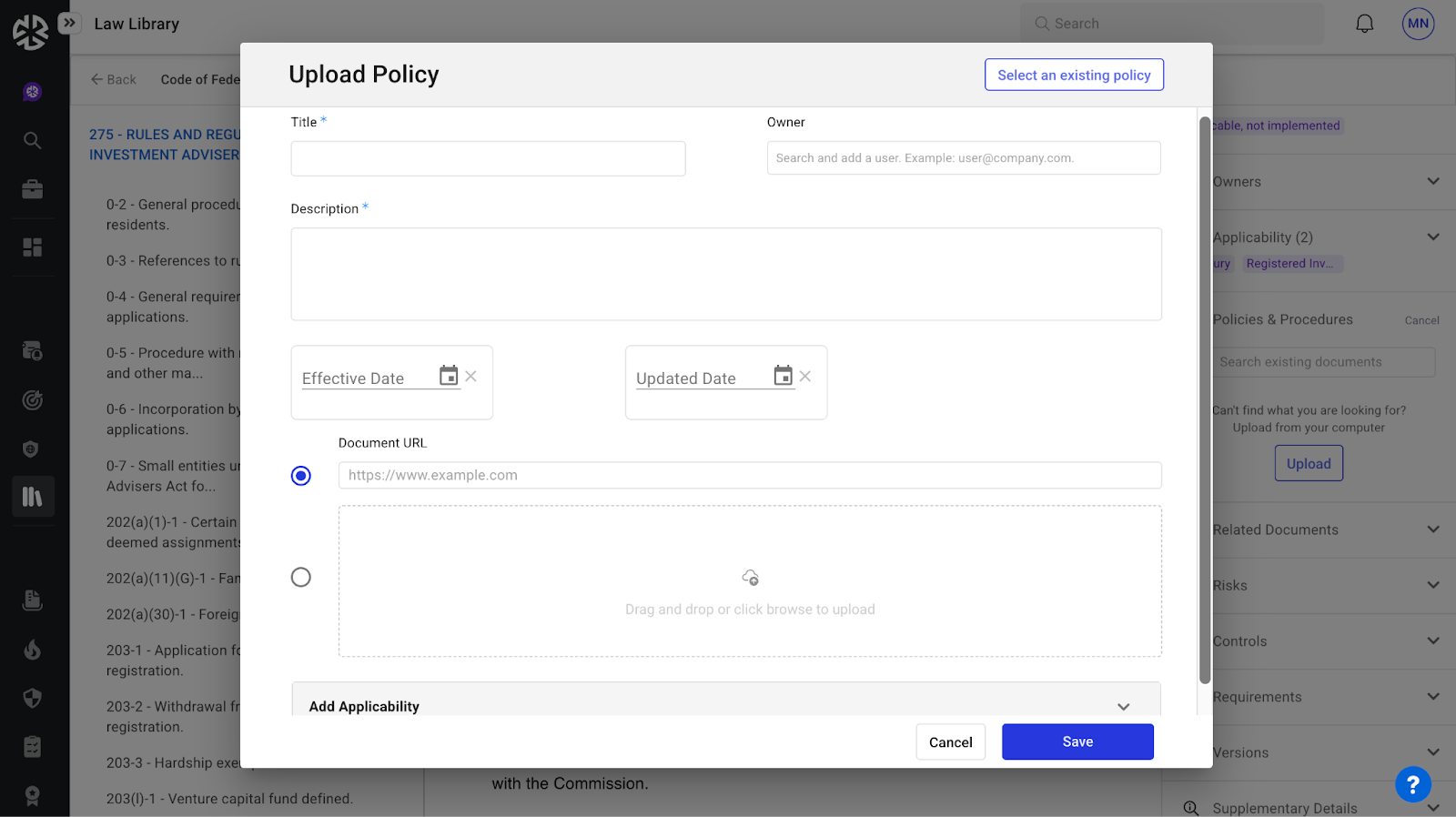Expand the Related Documents panel

point(1432,530)
